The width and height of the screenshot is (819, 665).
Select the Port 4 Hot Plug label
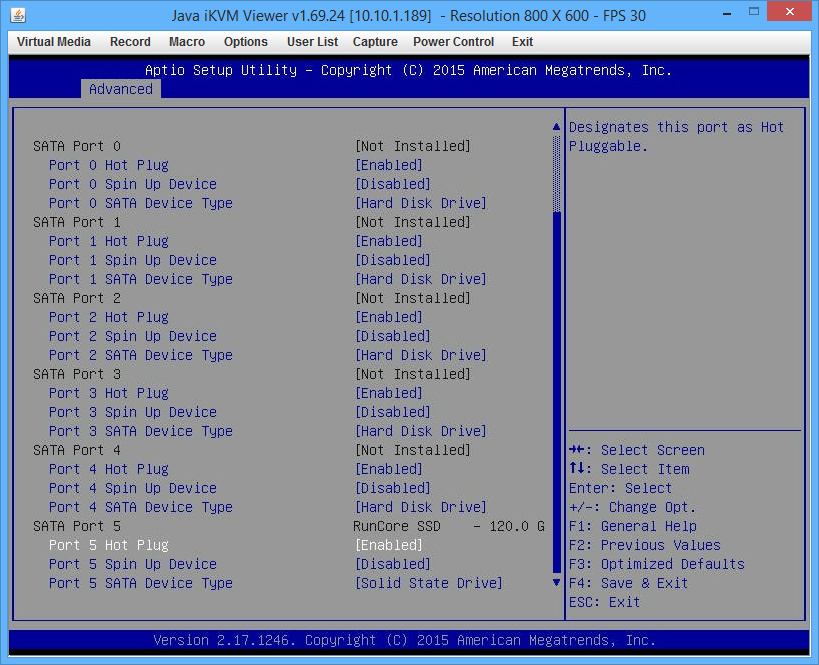coord(109,469)
